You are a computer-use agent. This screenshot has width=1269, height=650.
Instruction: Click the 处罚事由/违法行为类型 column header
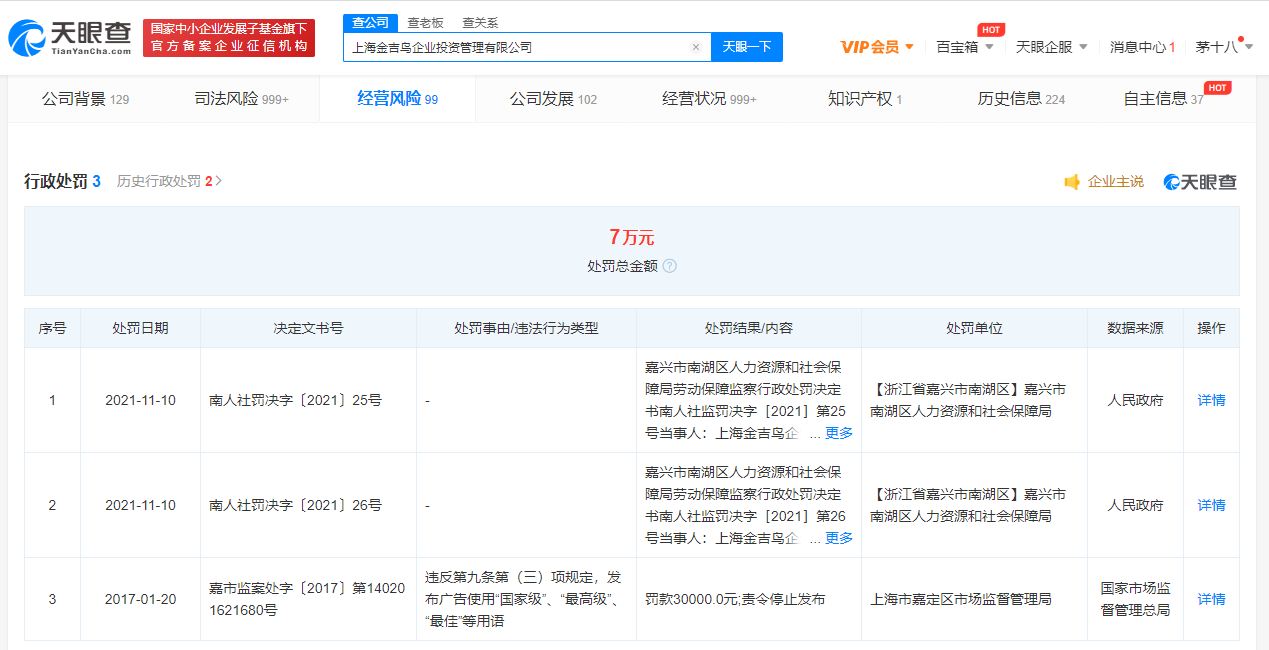coord(526,328)
